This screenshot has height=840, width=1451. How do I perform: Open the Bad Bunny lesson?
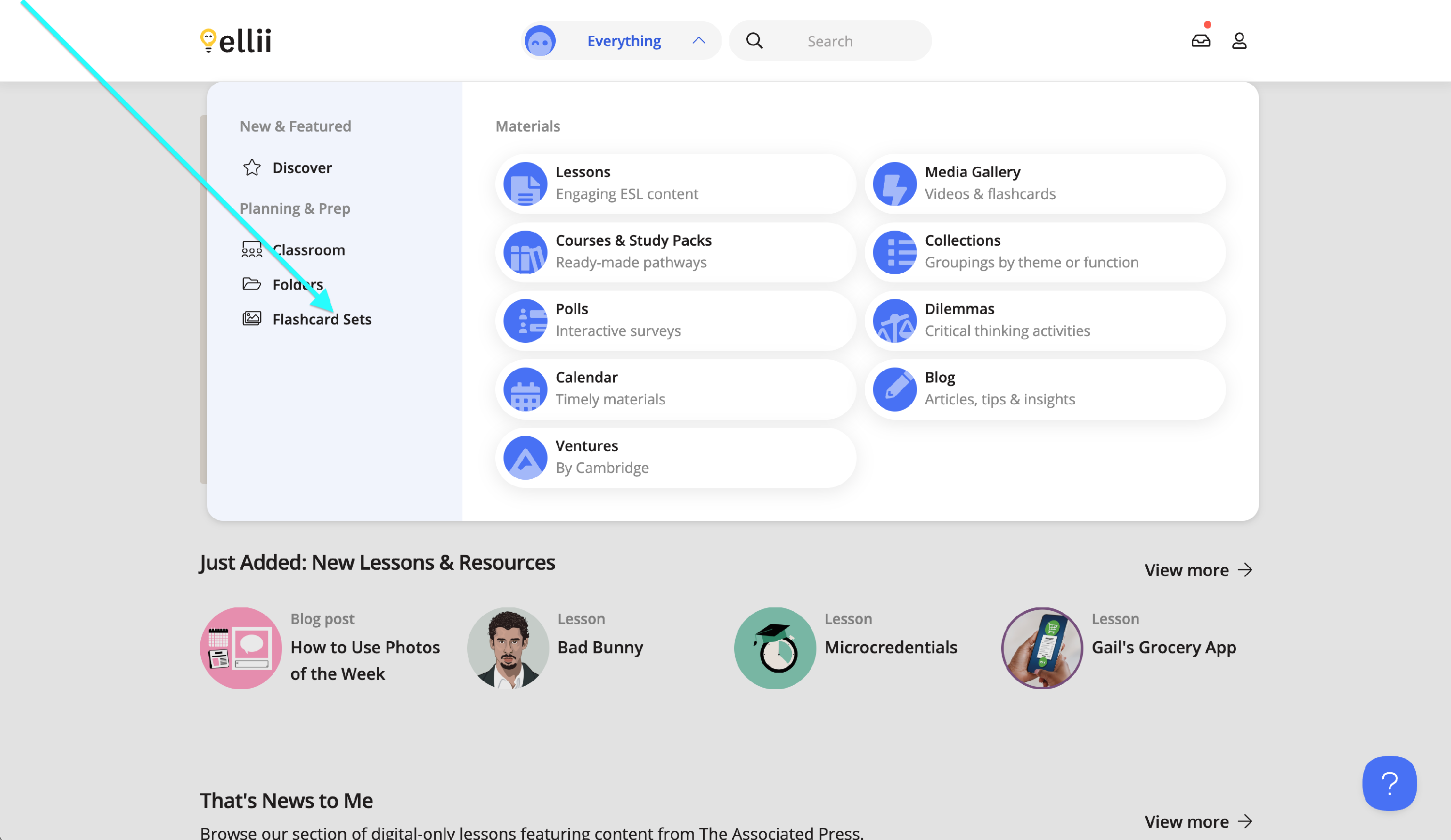click(600, 647)
